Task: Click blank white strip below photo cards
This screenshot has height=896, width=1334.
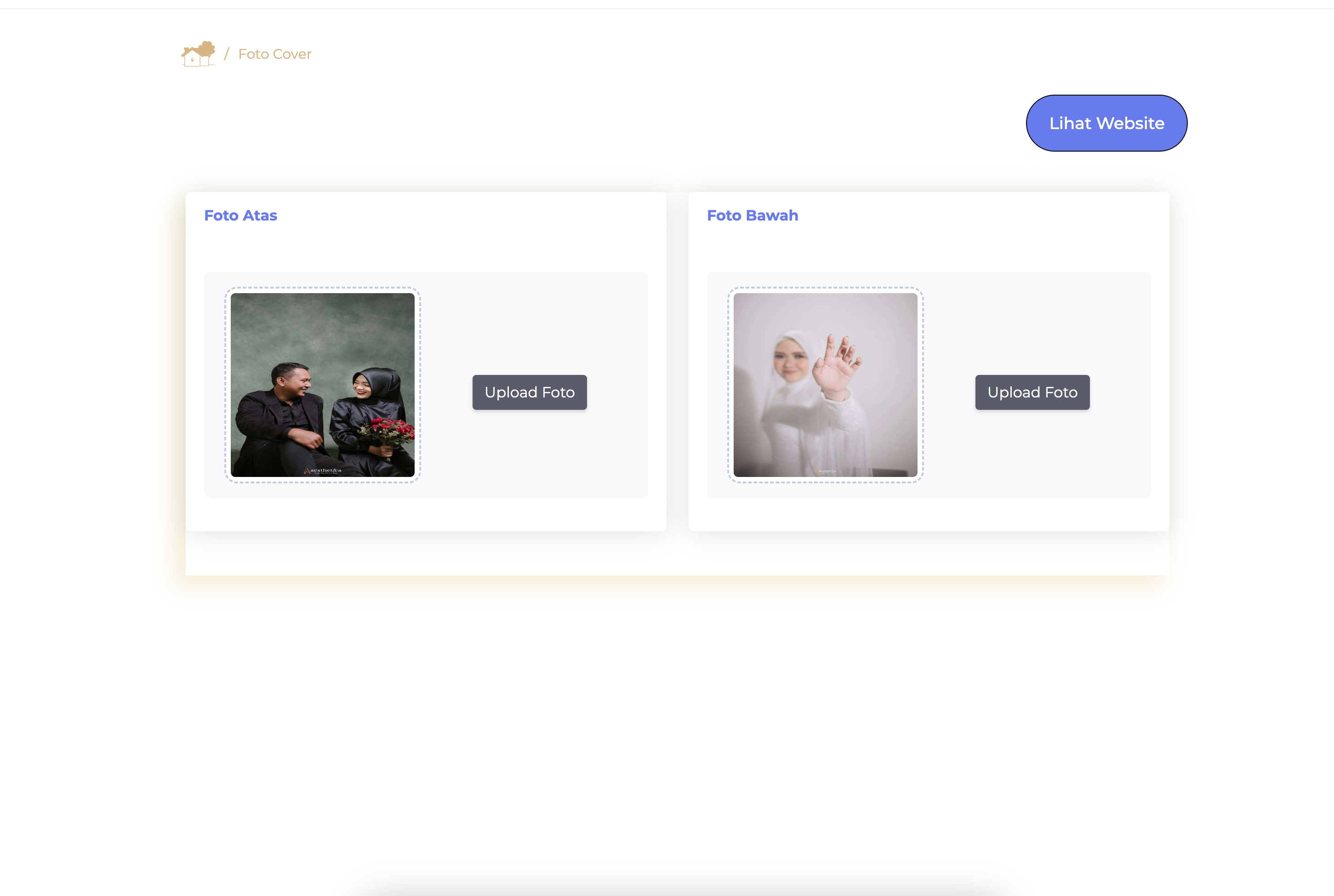Action: [x=677, y=553]
